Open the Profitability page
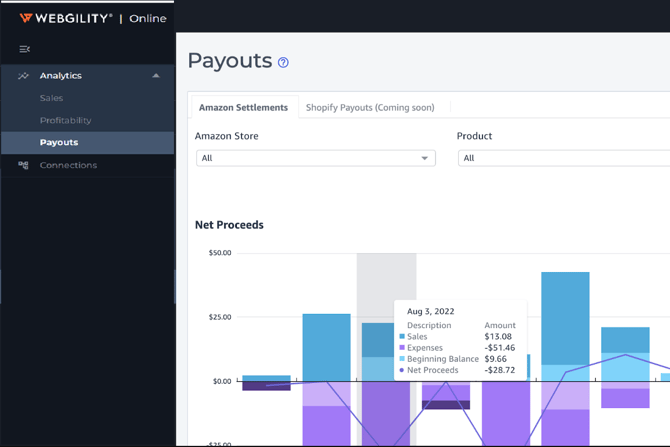 coord(65,120)
